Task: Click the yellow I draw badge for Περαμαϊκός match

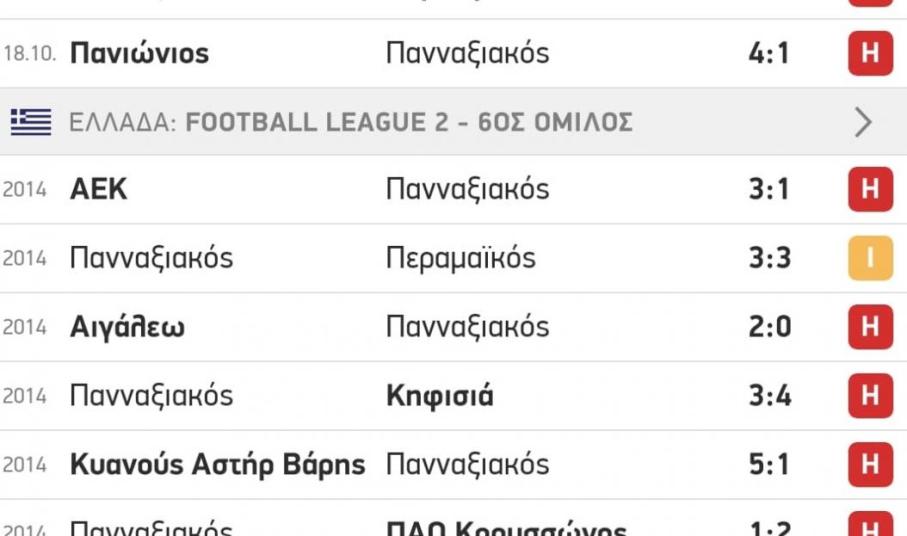Action: 869,259
